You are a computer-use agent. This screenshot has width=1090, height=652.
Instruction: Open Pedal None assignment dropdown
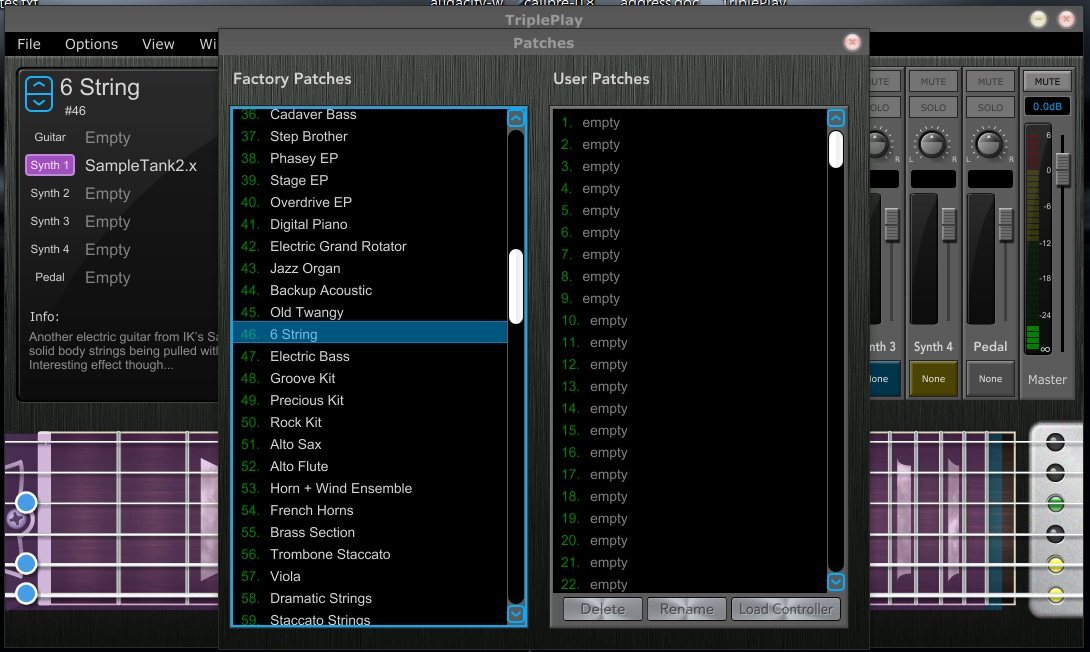point(990,379)
